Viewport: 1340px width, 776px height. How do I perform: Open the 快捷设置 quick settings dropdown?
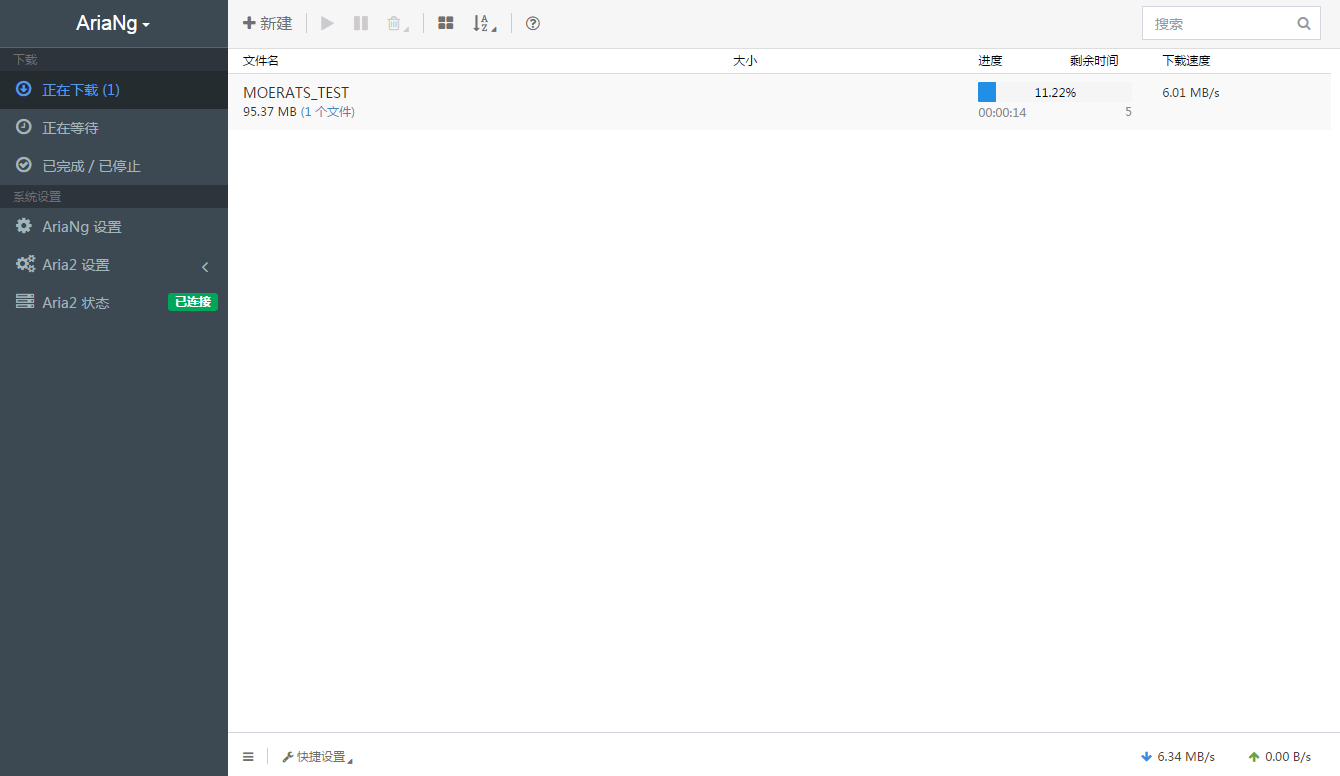318,757
